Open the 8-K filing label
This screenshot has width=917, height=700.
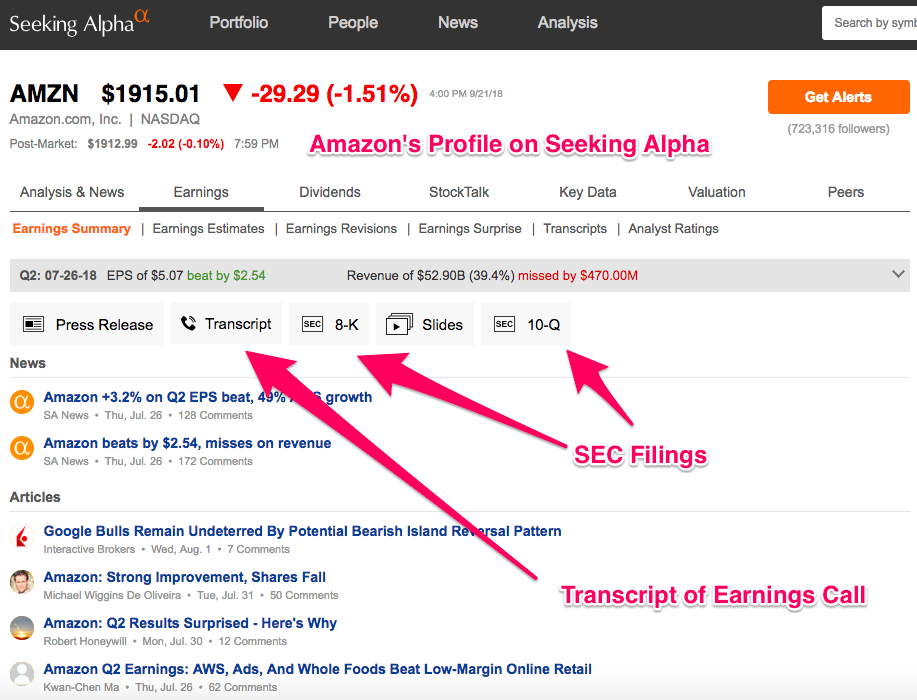tap(346, 325)
